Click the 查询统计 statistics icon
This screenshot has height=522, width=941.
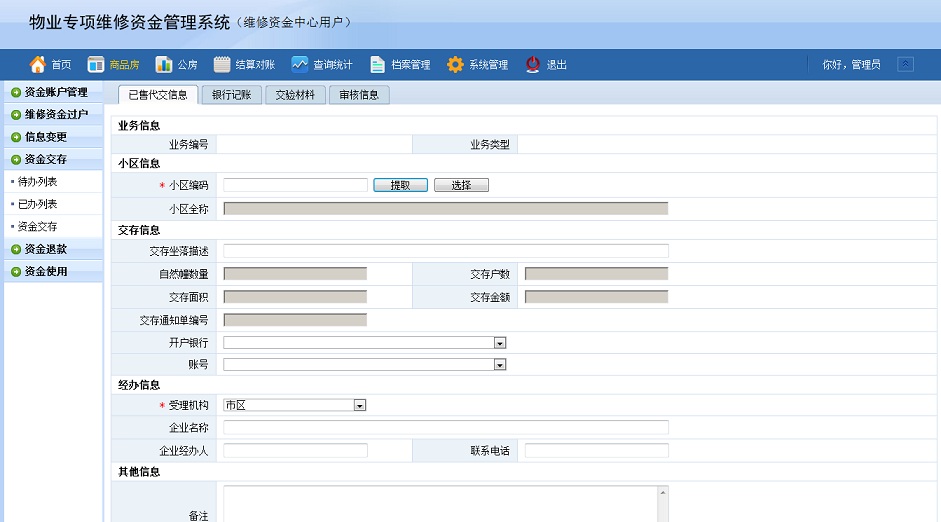pyautogui.click(x=300, y=65)
